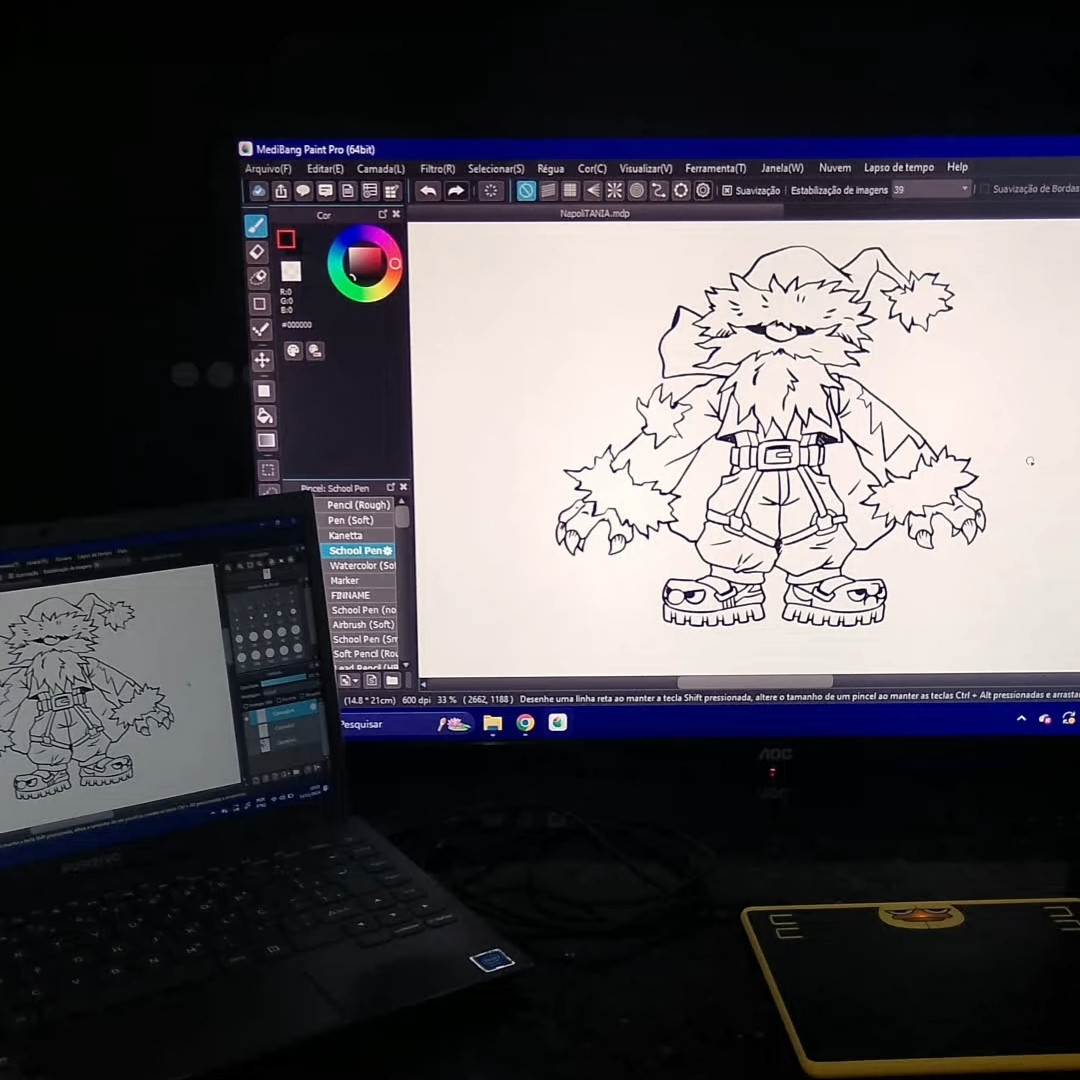Select the Fill (filled square) tool

(x=264, y=391)
